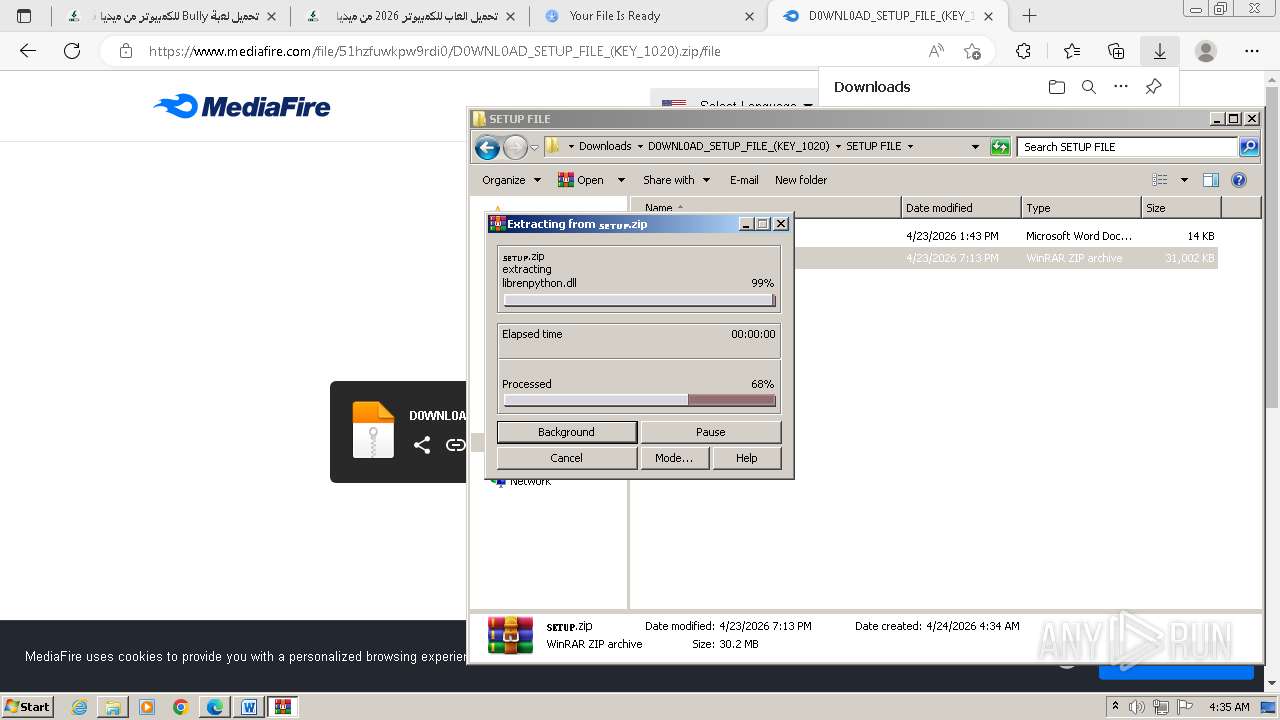Sort files by Size column
Viewport: 1280px width, 720px height.
1181,207
